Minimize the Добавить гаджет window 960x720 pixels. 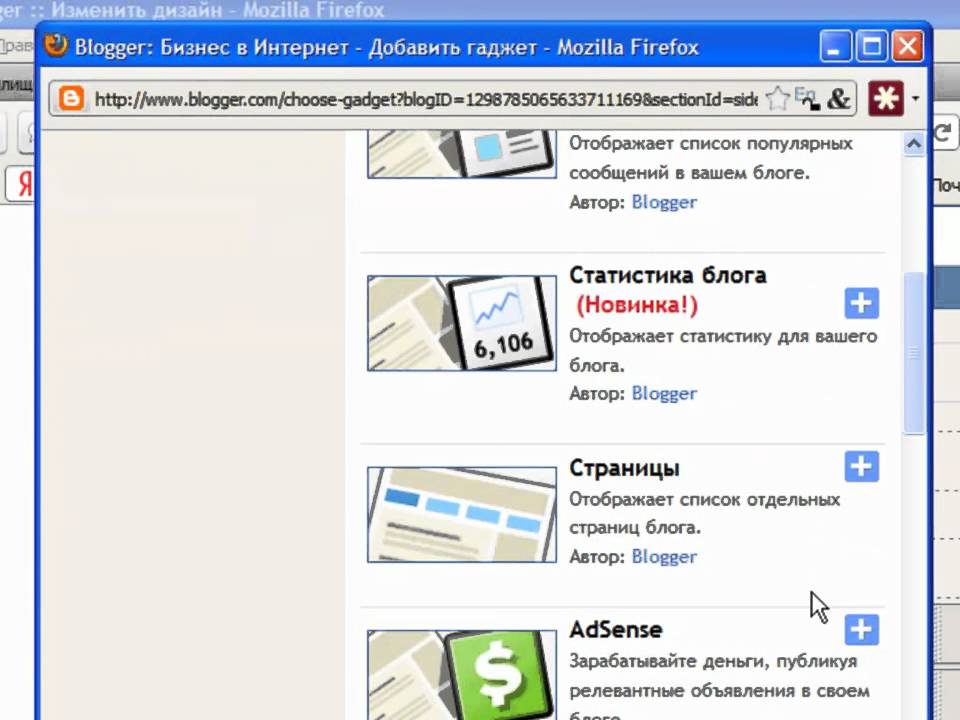click(835, 46)
